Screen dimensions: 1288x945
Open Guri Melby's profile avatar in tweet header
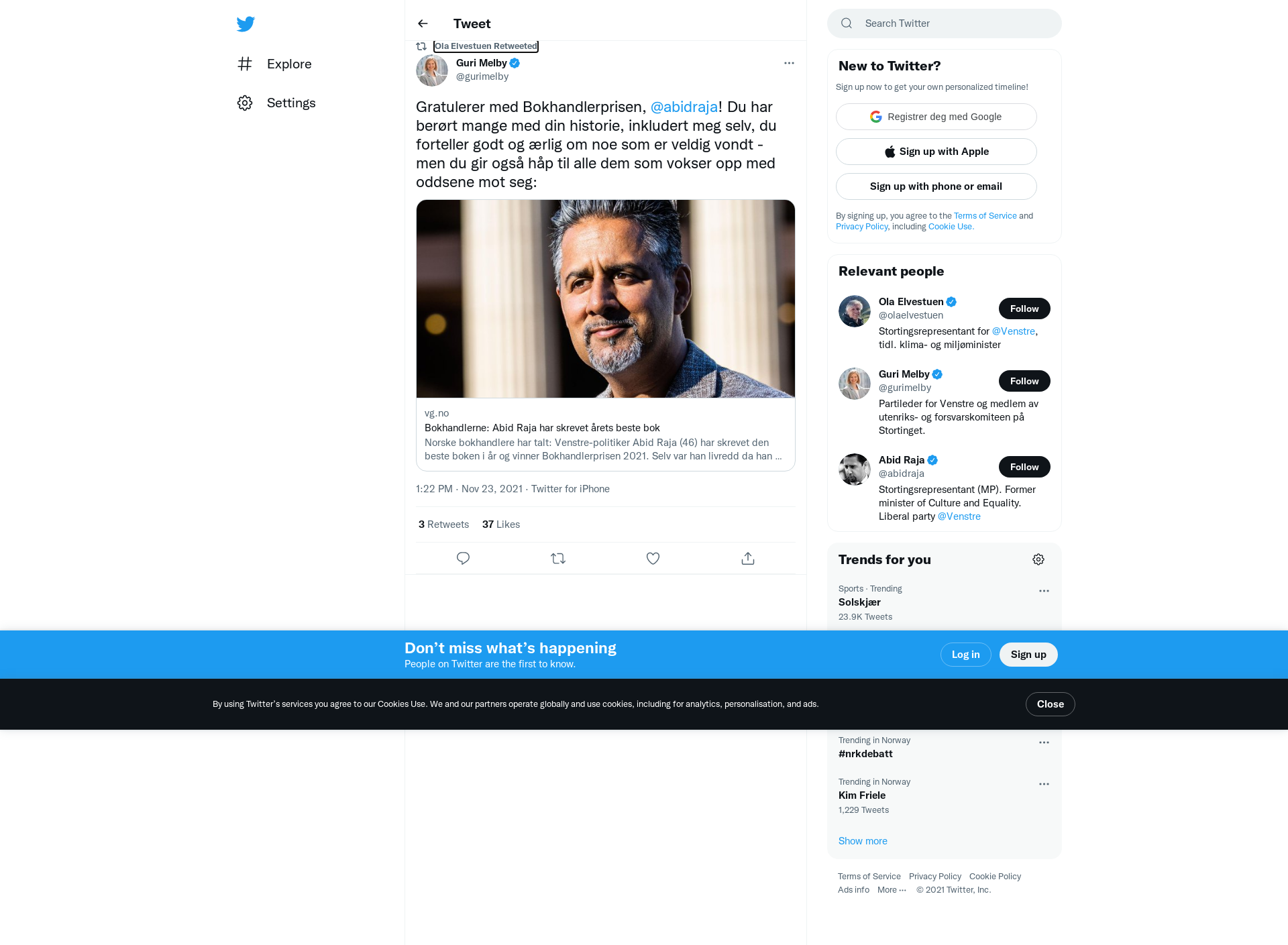pyautogui.click(x=432, y=70)
